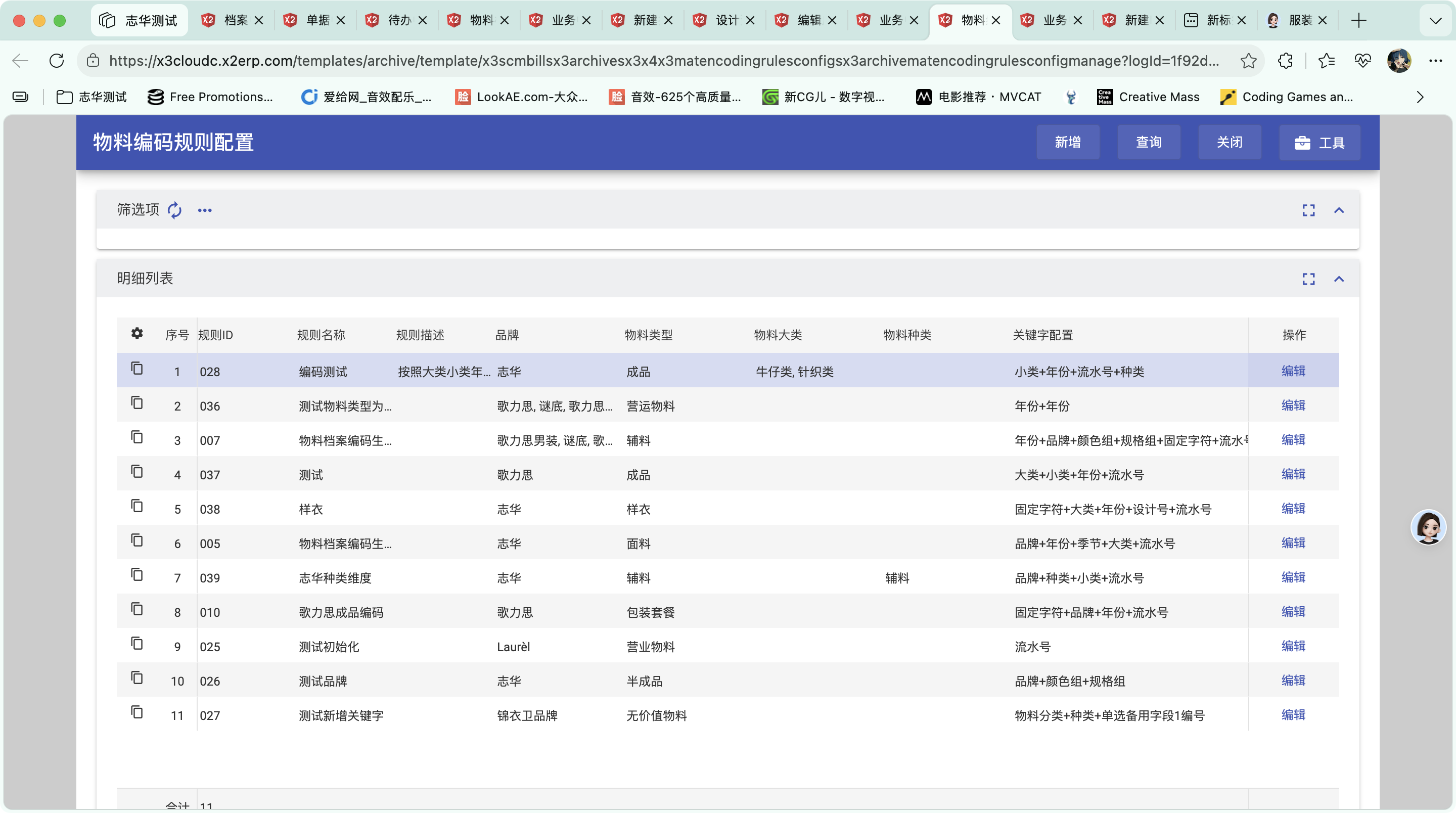
Task: Click the 新增 button
Action: coord(1068,142)
